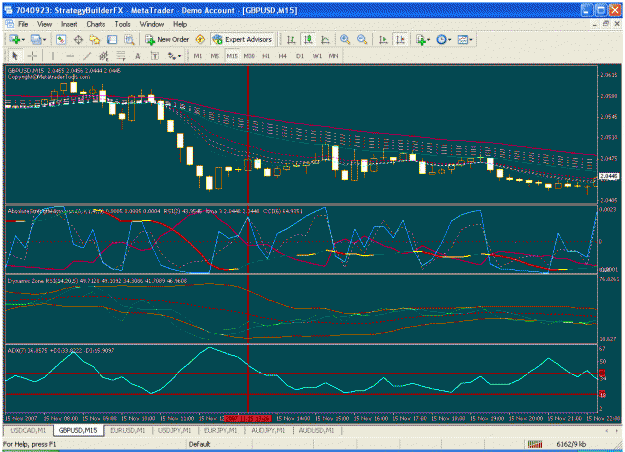This screenshot has height=452, width=625.
Task: Switch to the USDJPY,M1 chart tab
Action: (x=175, y=430)
